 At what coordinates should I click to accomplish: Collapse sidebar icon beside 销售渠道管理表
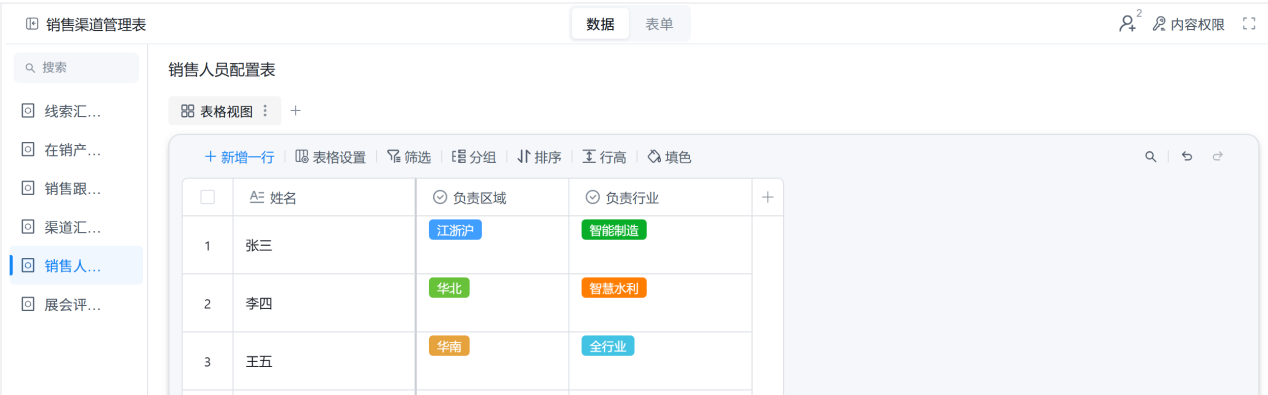pyautogui.click(x=32, y=24)
